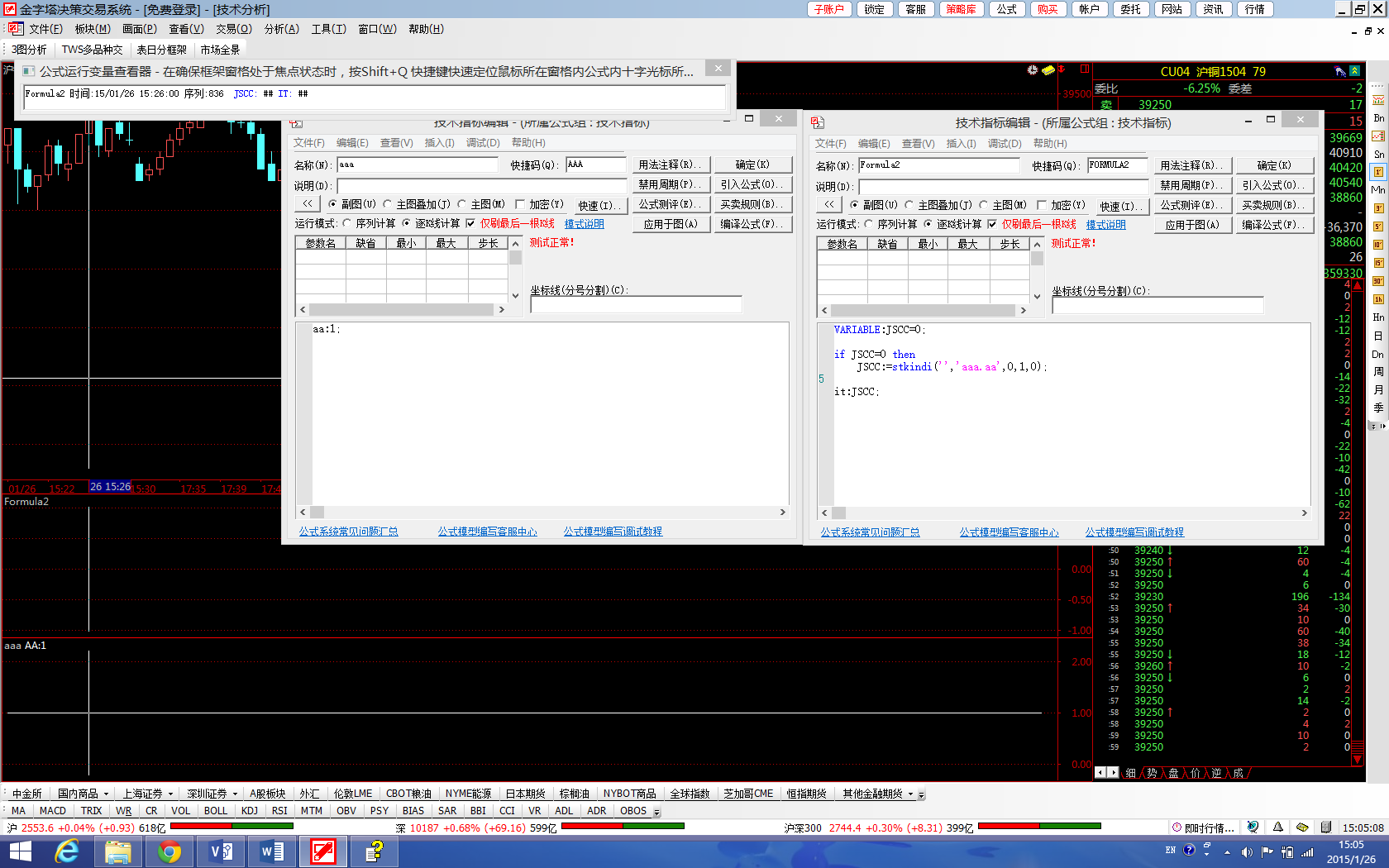Open 上海证券 dropdown tab

(149, 794)
